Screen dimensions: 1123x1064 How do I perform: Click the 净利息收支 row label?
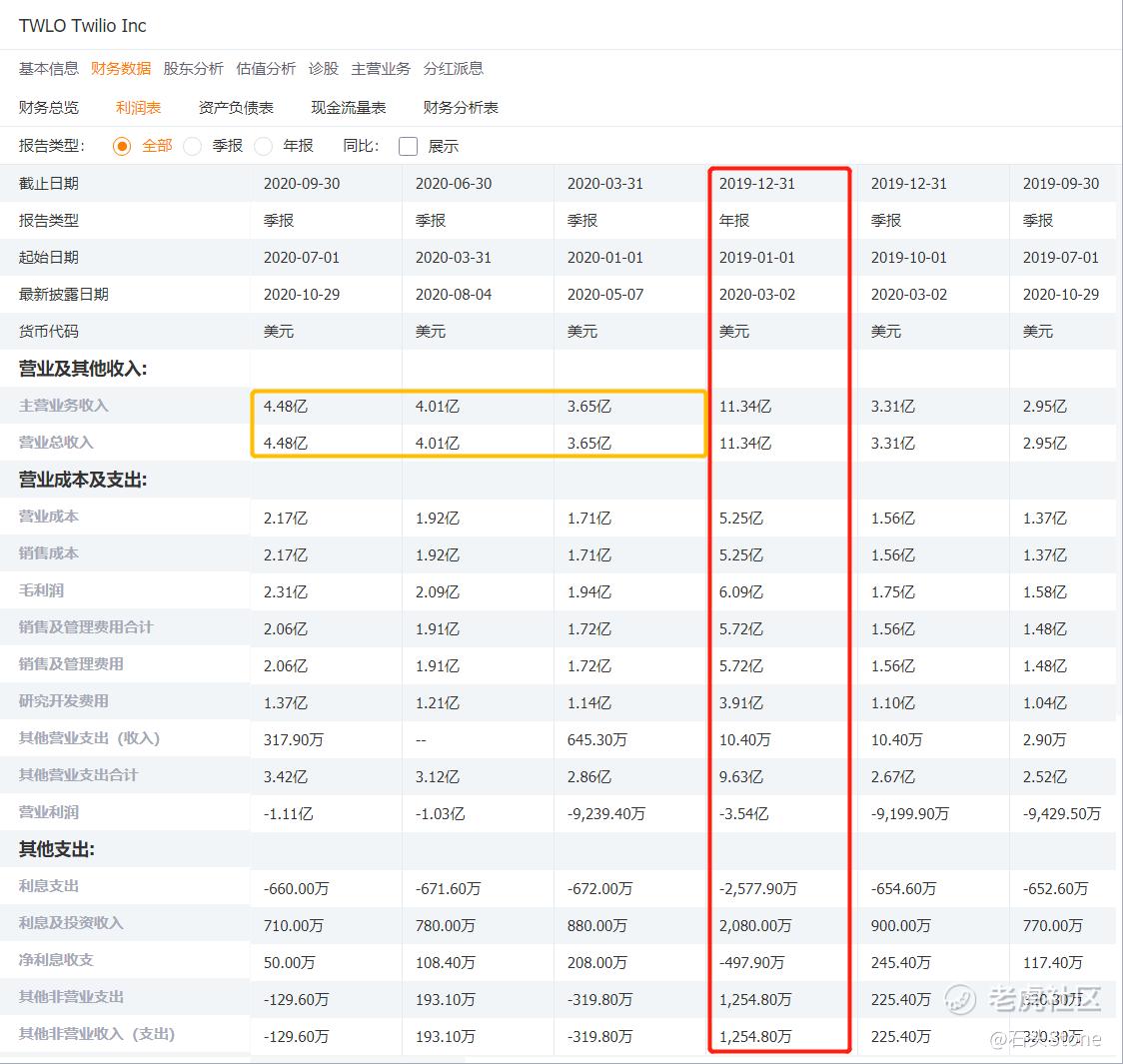click(x=56, y=960)
